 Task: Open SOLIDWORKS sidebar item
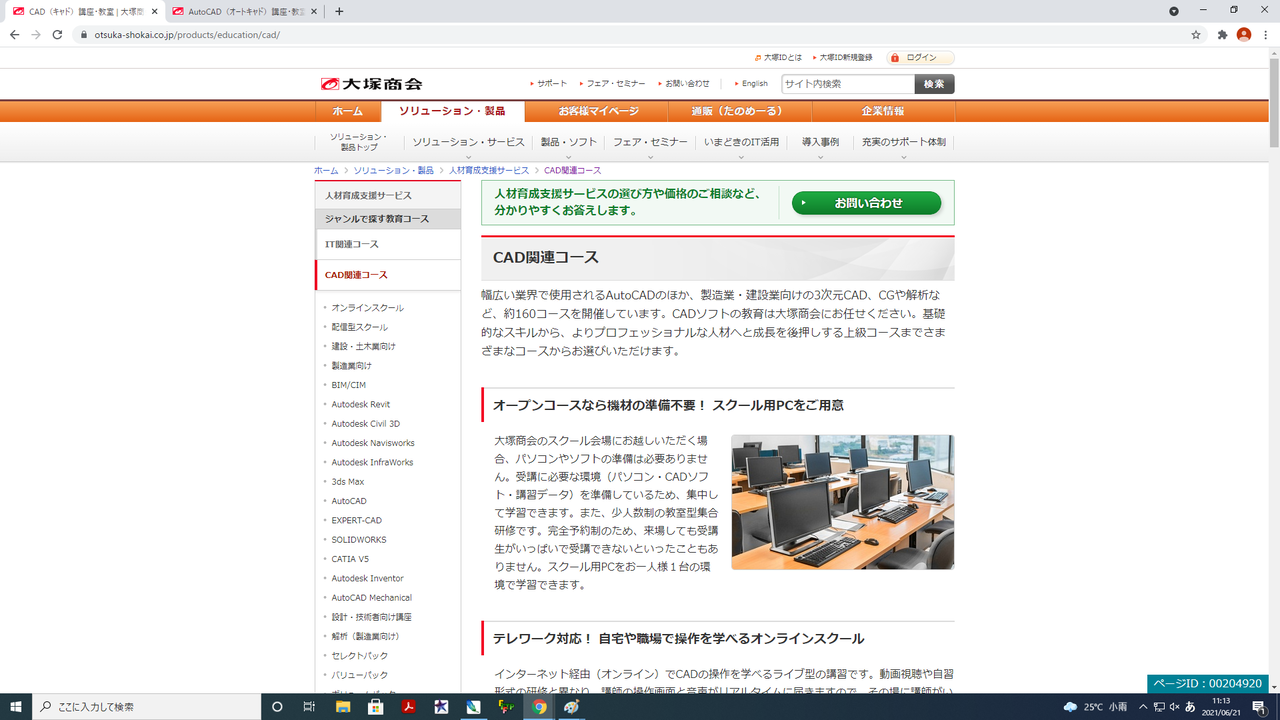[359, 540]
